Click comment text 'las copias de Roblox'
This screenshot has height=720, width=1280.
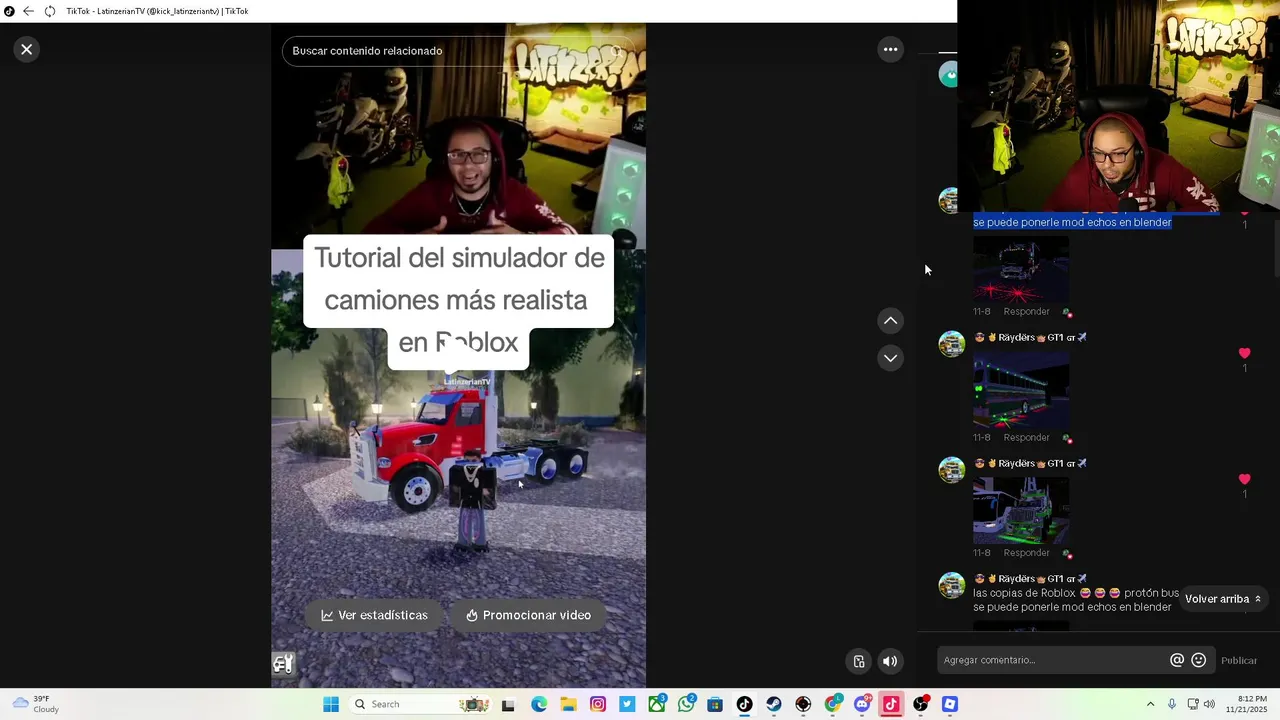click(x=1024, y=593)
